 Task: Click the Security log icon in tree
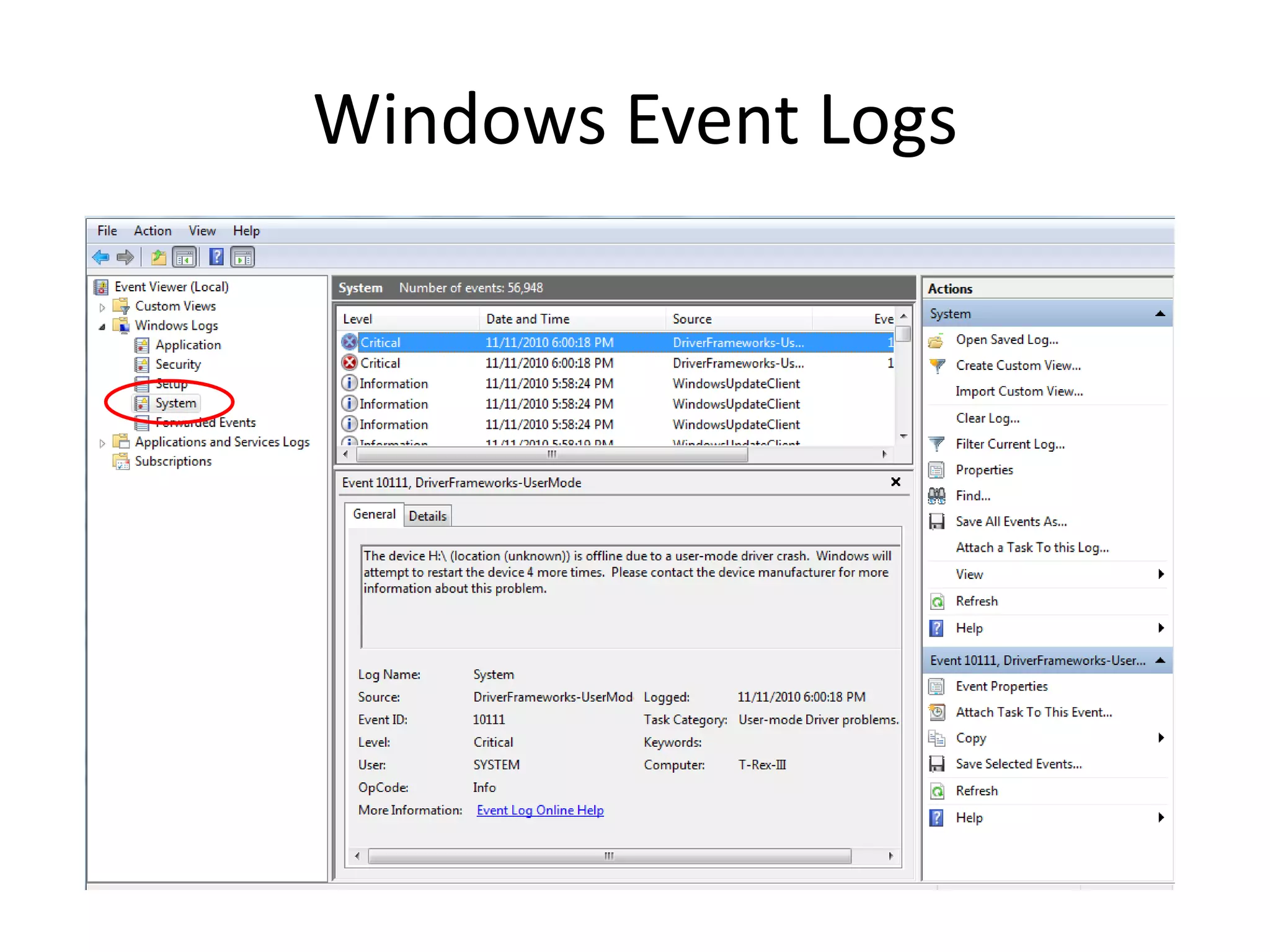[x=142, y=364]
